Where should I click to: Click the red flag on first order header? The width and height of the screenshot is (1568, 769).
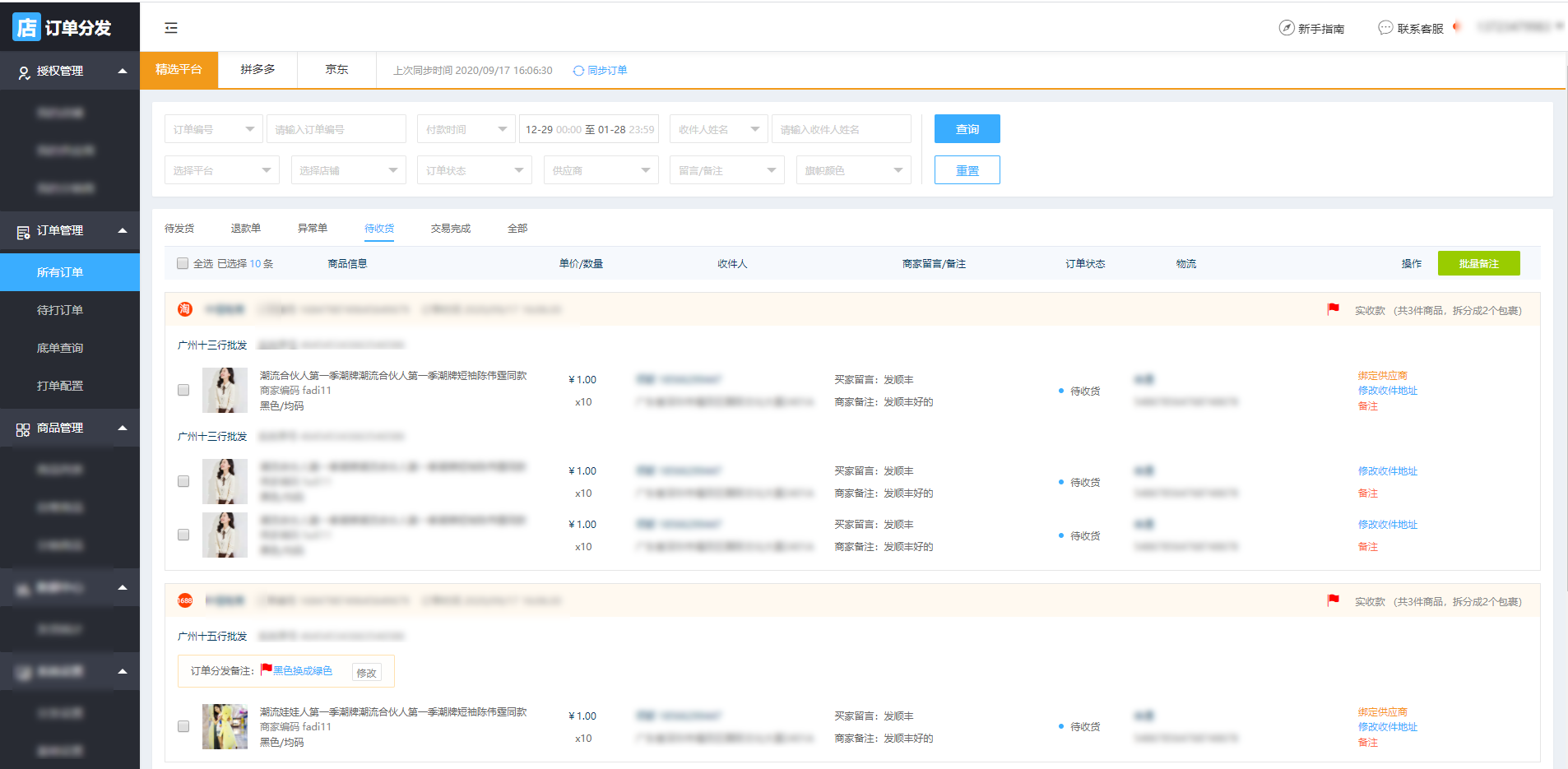click(x=1333, y=309)
